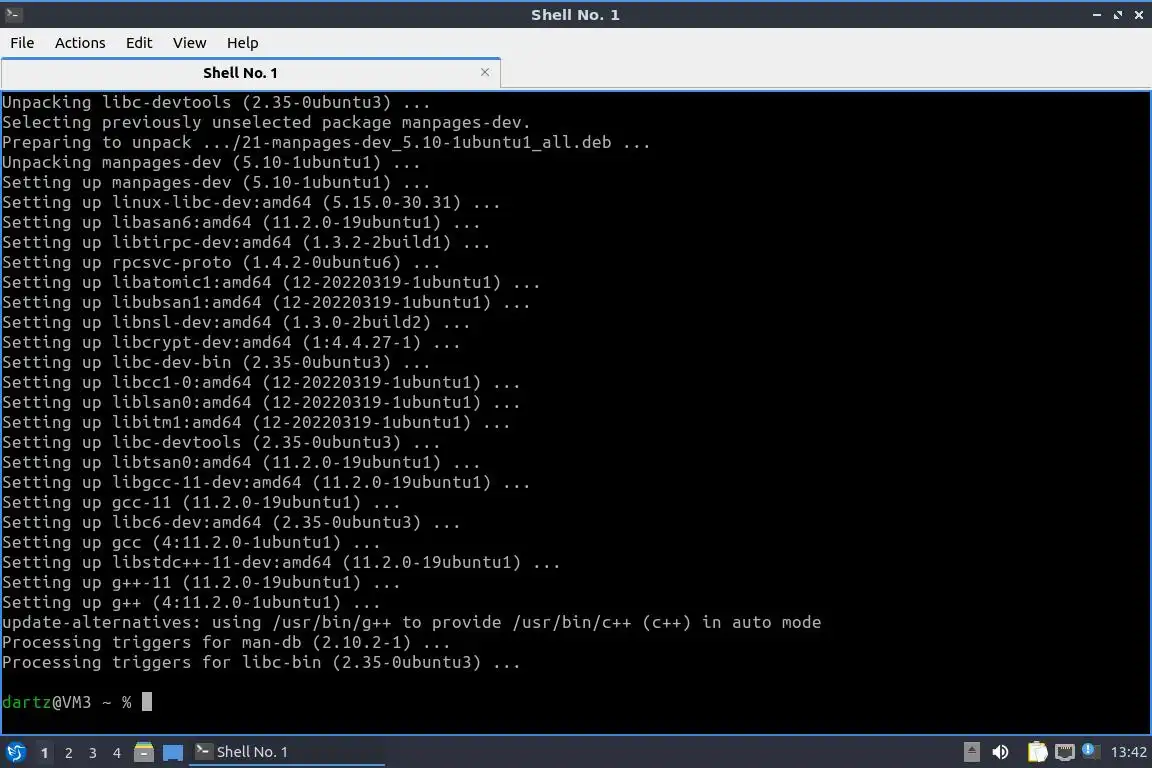Screen dimensions: 1152x768
Task: Click the 'Setting up libstdc++-11-dev:amd64' line
Action: (x=281, y=562)
